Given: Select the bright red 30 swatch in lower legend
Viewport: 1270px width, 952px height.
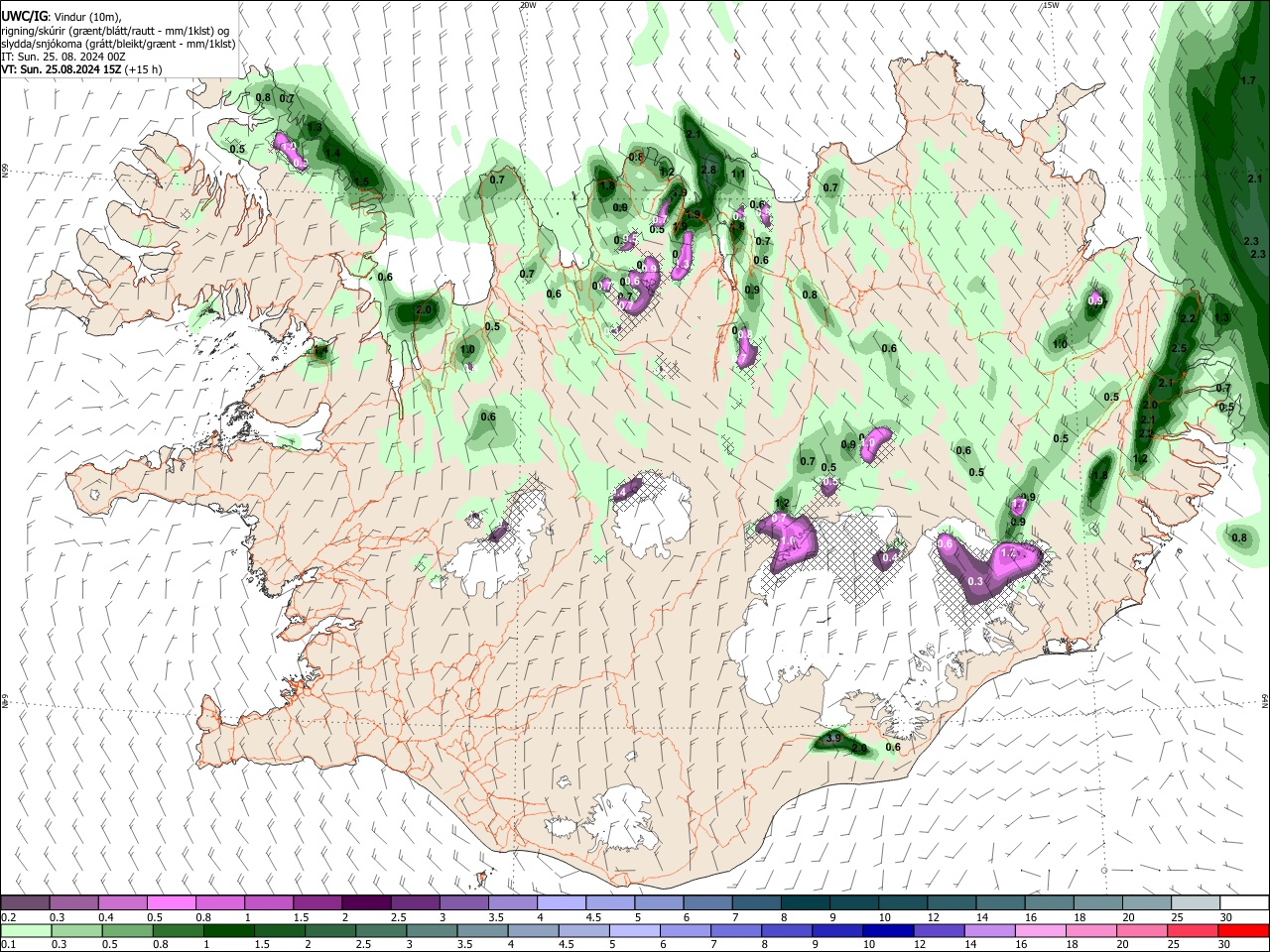Looking at the screenshot, I should 1243,930.
